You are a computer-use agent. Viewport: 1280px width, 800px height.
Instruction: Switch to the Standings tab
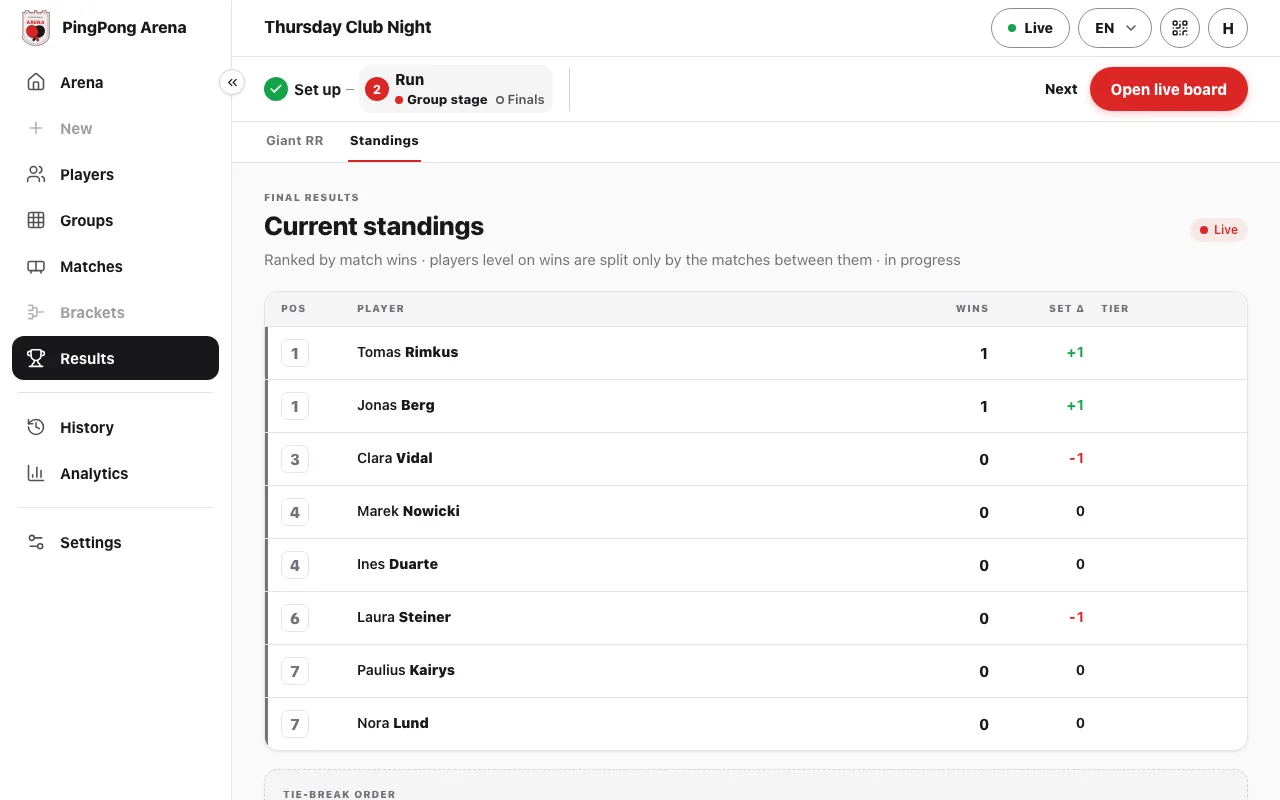tap(384, 141)
